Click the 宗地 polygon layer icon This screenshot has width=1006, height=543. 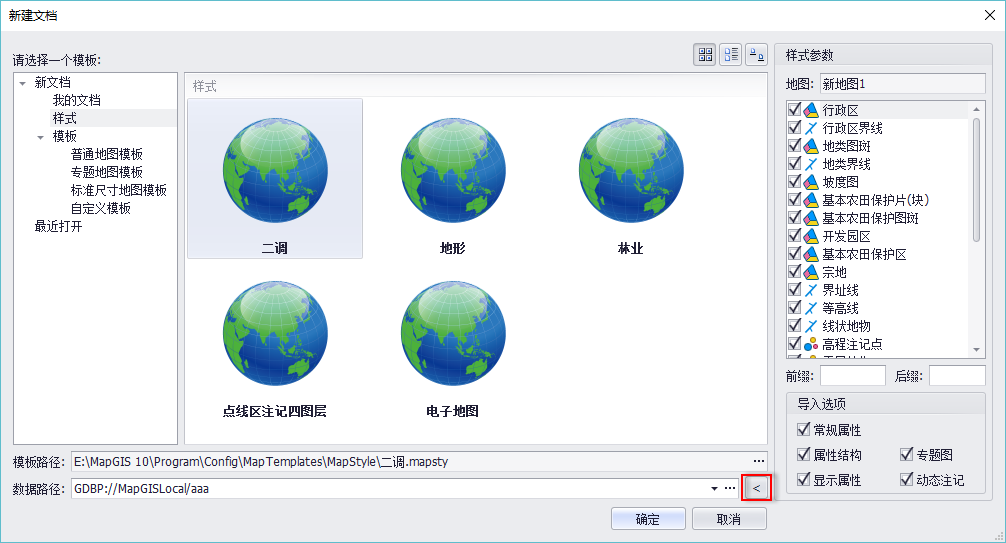tap(811, 272)
